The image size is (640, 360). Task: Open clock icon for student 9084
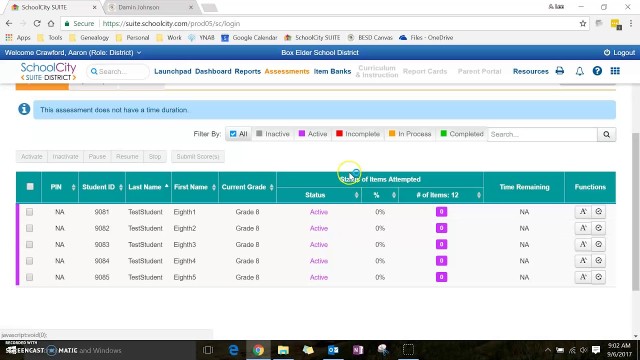pos(598,260)
